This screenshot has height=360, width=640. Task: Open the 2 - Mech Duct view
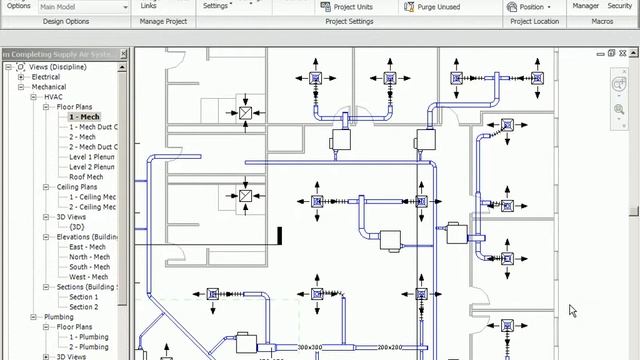93,147
